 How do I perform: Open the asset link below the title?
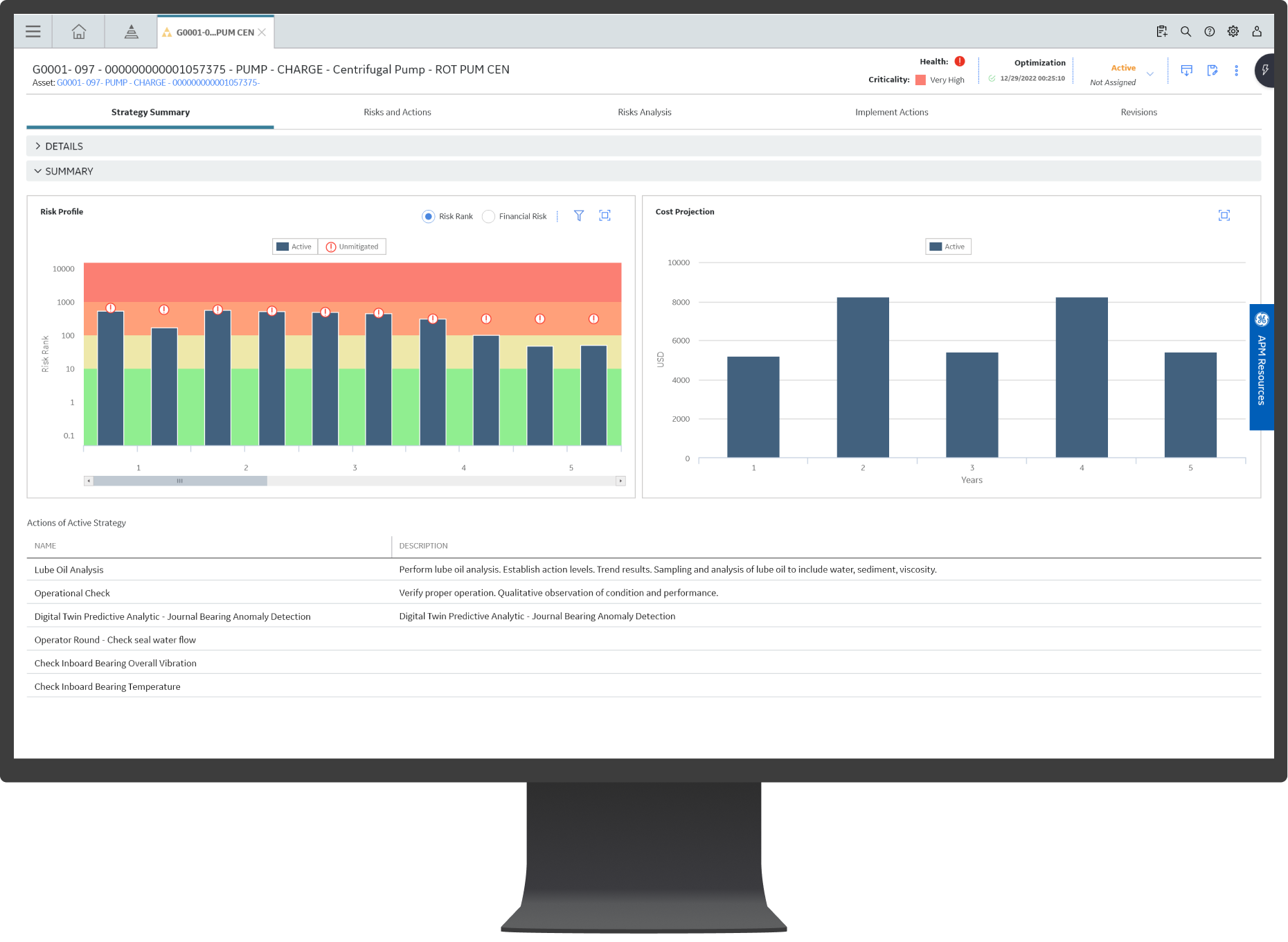click(158, 83)
